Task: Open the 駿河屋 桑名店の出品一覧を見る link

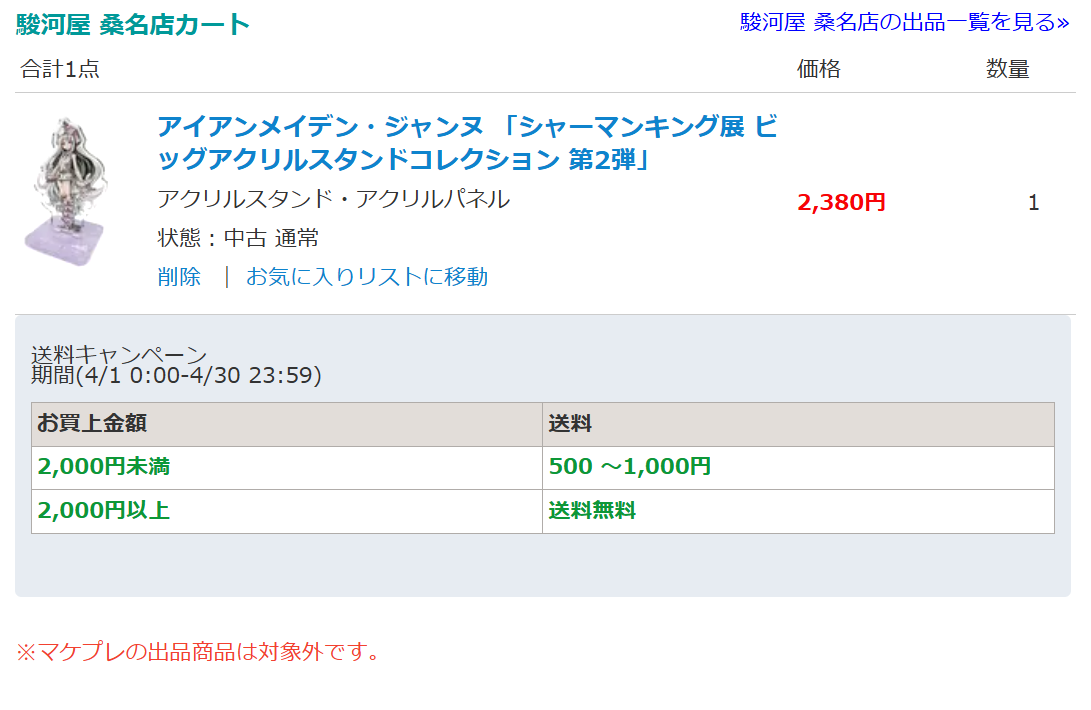Action: click(x=904, y=22)
